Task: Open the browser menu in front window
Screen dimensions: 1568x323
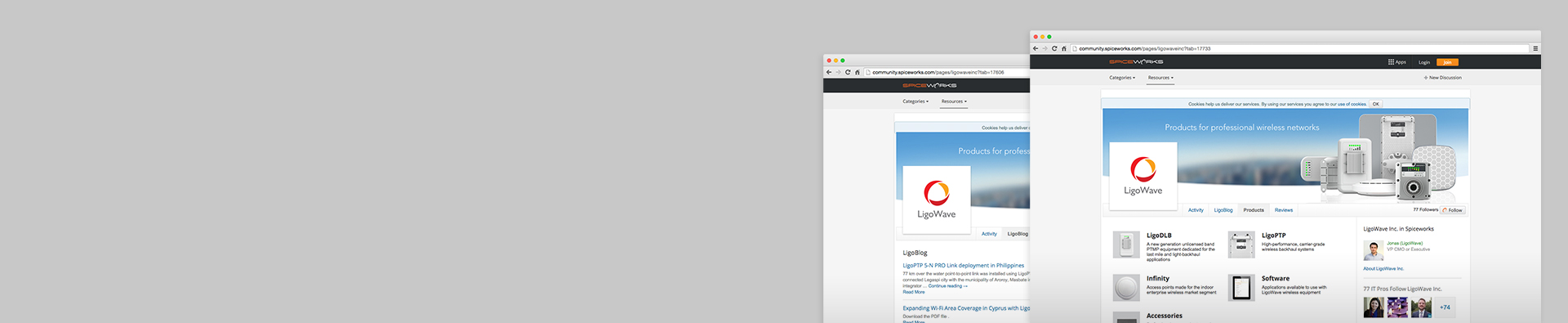Action: pyautogui.click(x=1535, y=48)
